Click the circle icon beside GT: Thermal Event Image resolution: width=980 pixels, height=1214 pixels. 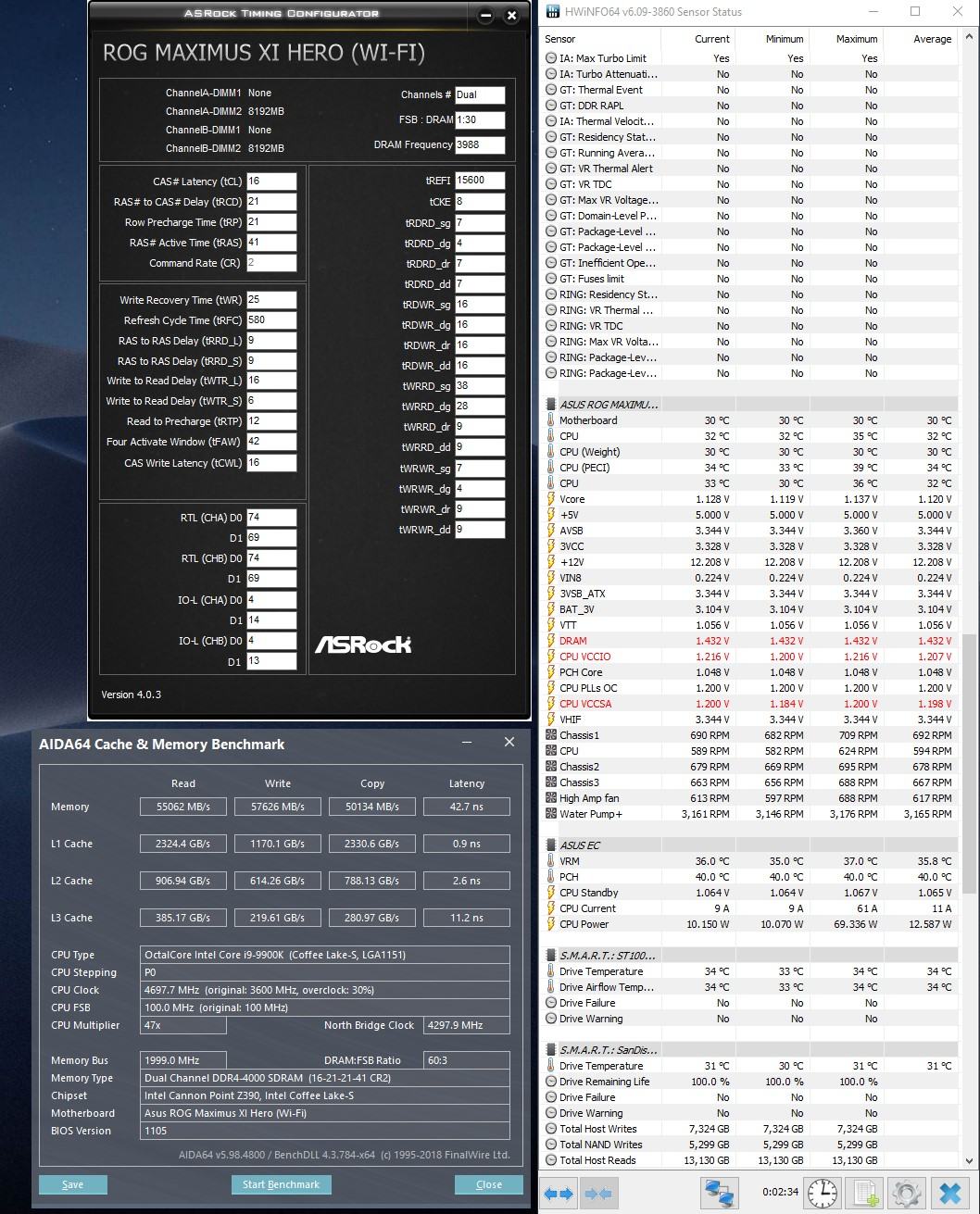[551, 90]
